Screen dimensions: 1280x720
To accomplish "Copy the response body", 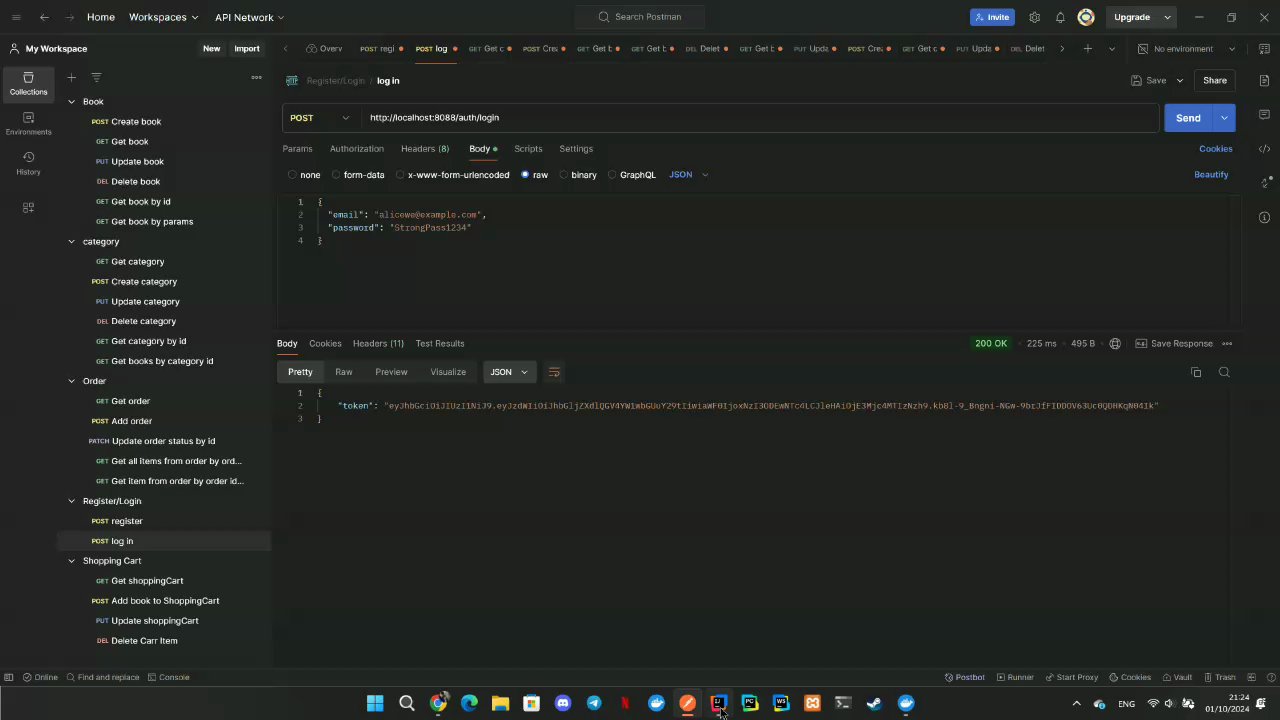I will (1196, 372).
